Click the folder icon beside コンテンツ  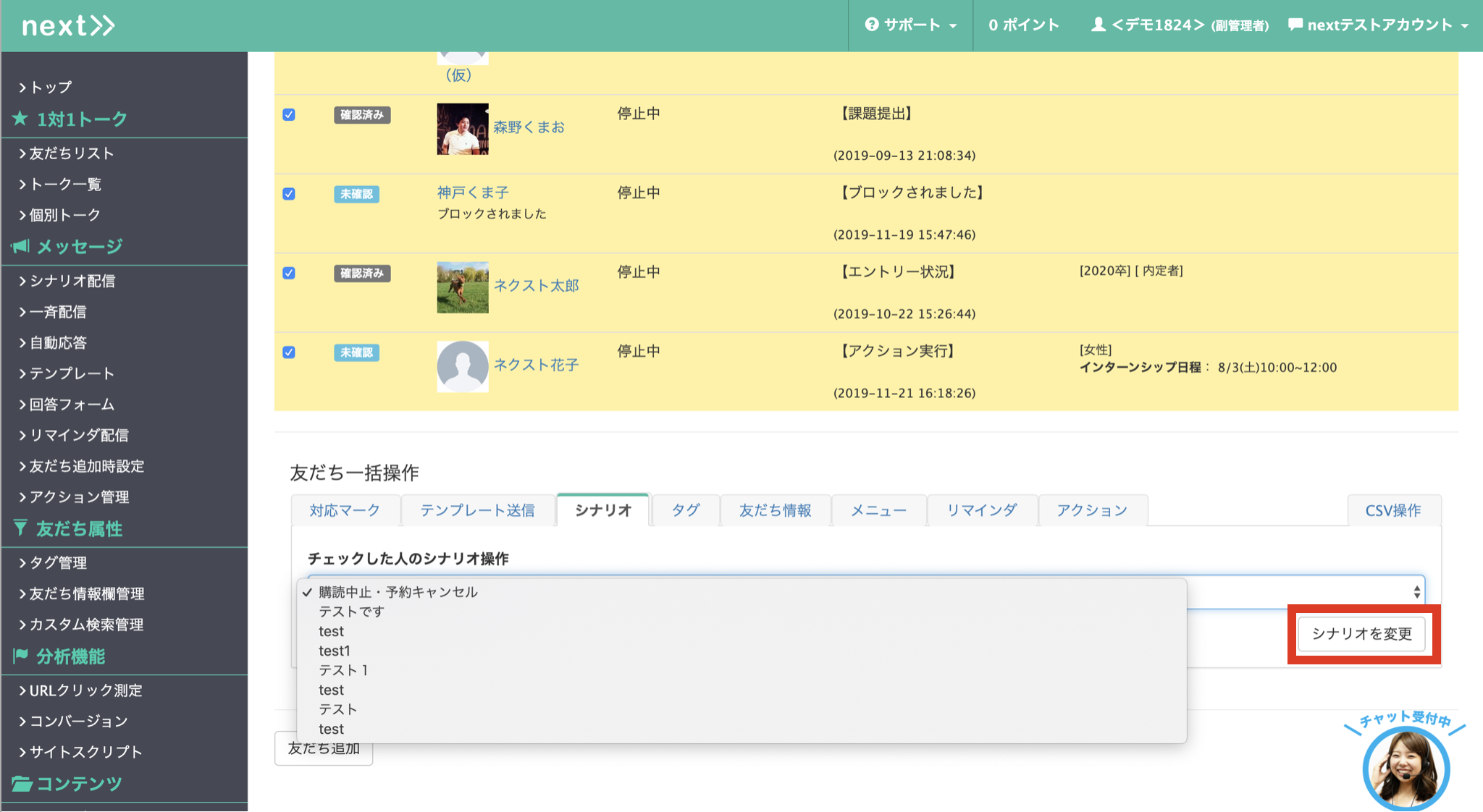[22, 784]
